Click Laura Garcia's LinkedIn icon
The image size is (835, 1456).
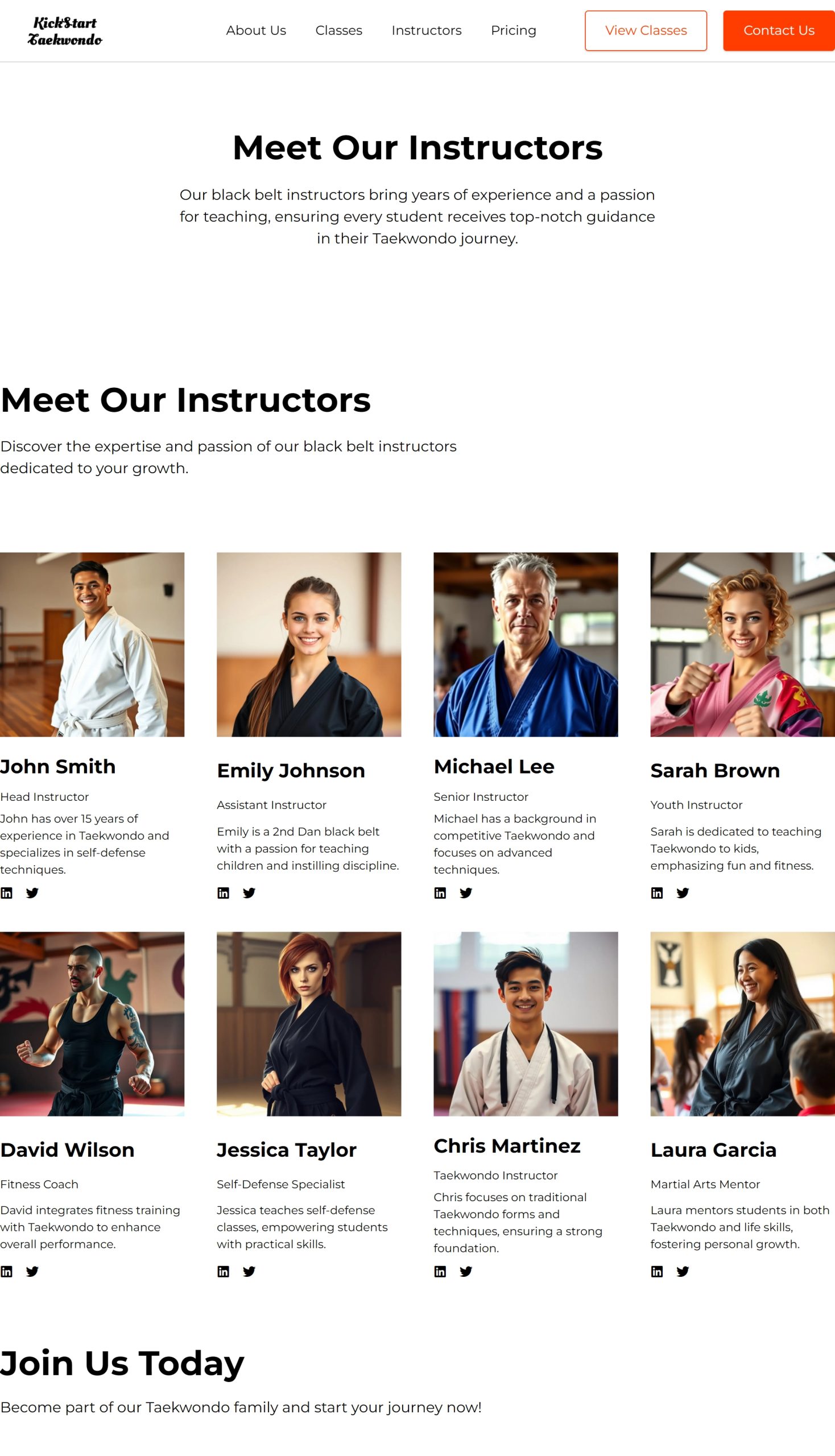[656, 1272]
